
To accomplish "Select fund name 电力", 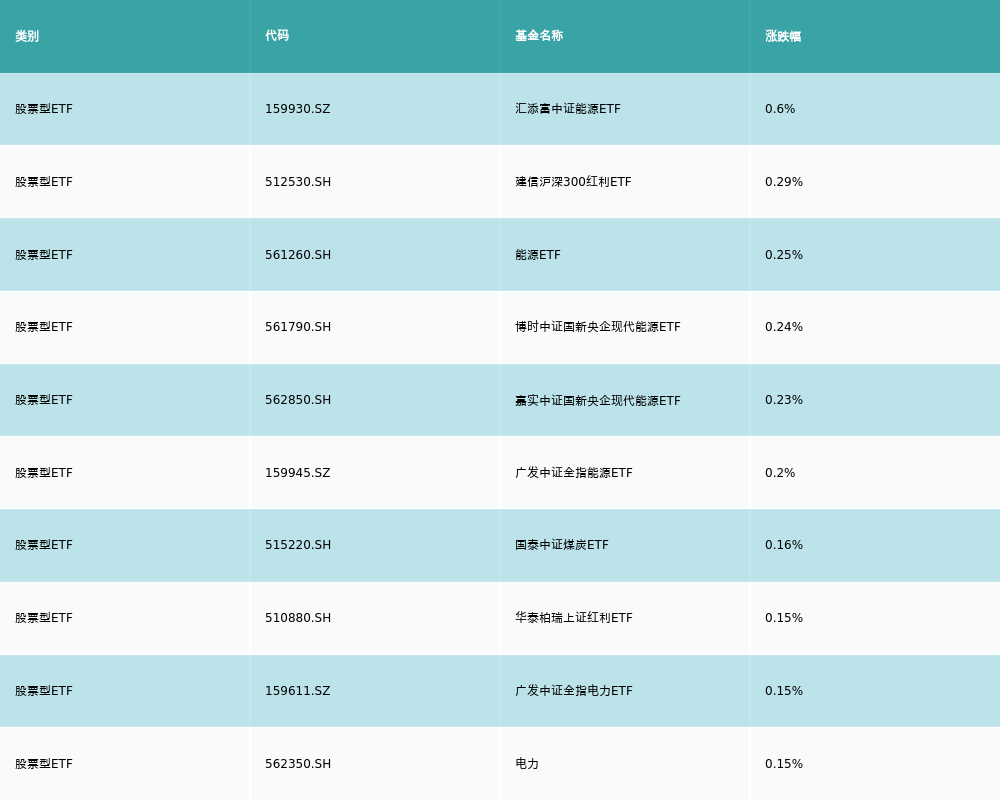I will 527,764.
